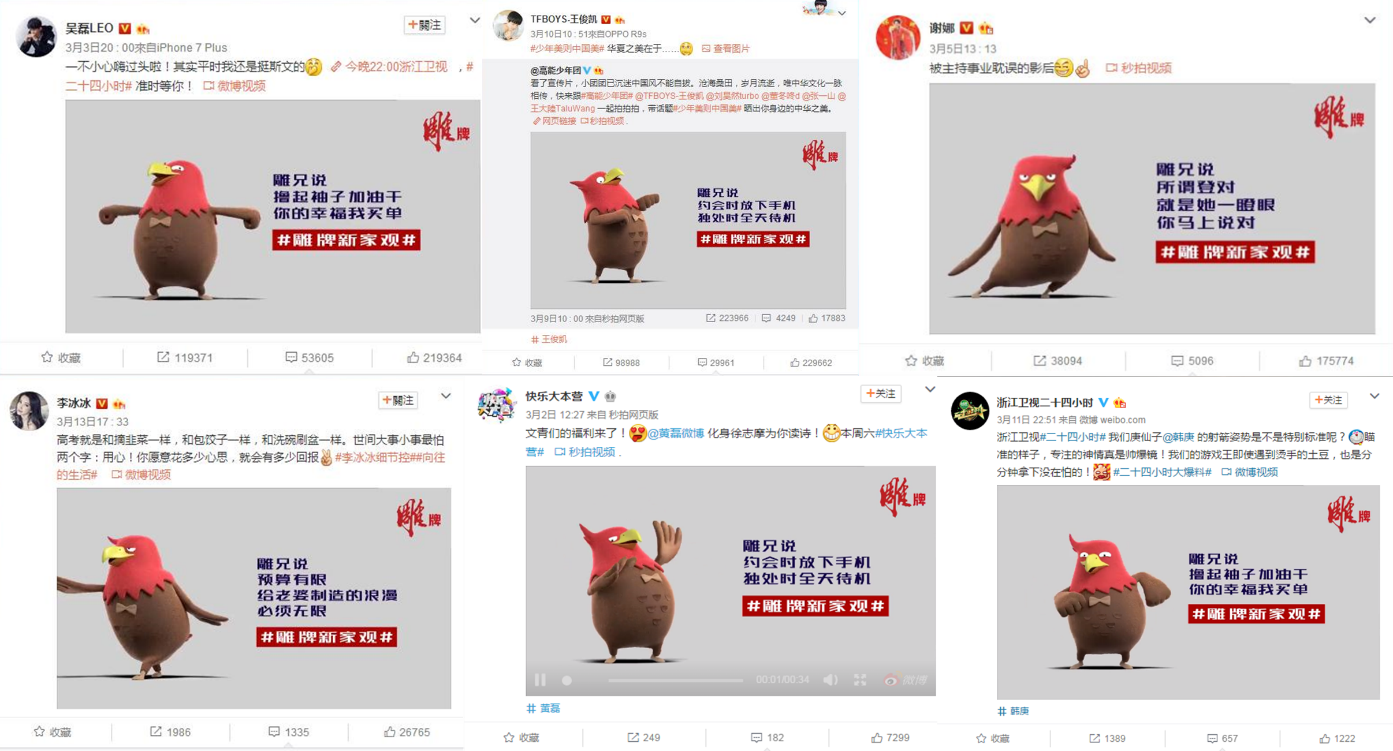Pause the 快乐大本营 video
The height and width of the screenshot is (751, 1393).
tap(540, 680)
